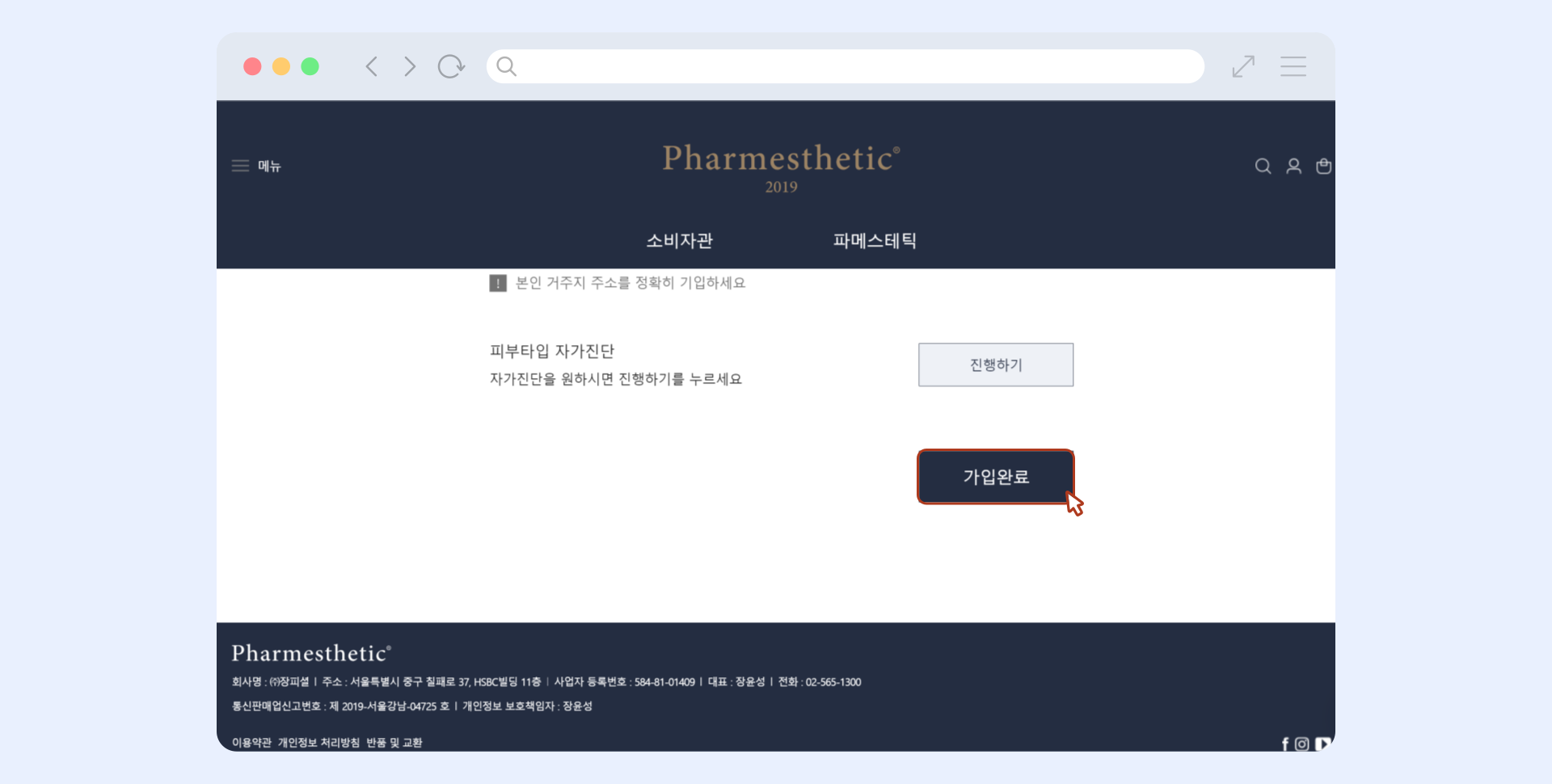Open the 이용약관 footer link
This screenshot has width=1552, height=784.
pyautogui.click(x=251, y=743)
